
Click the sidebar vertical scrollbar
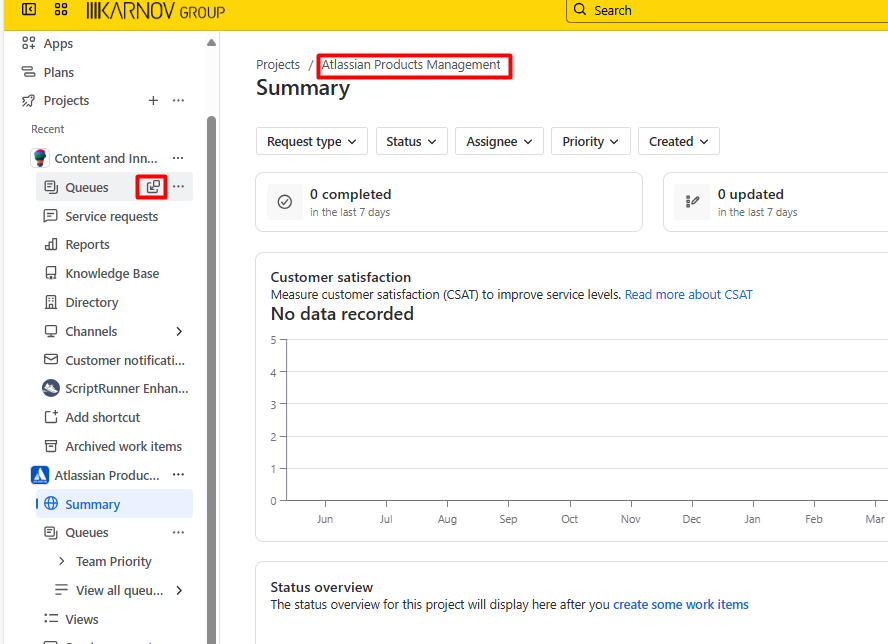(211, 379)
